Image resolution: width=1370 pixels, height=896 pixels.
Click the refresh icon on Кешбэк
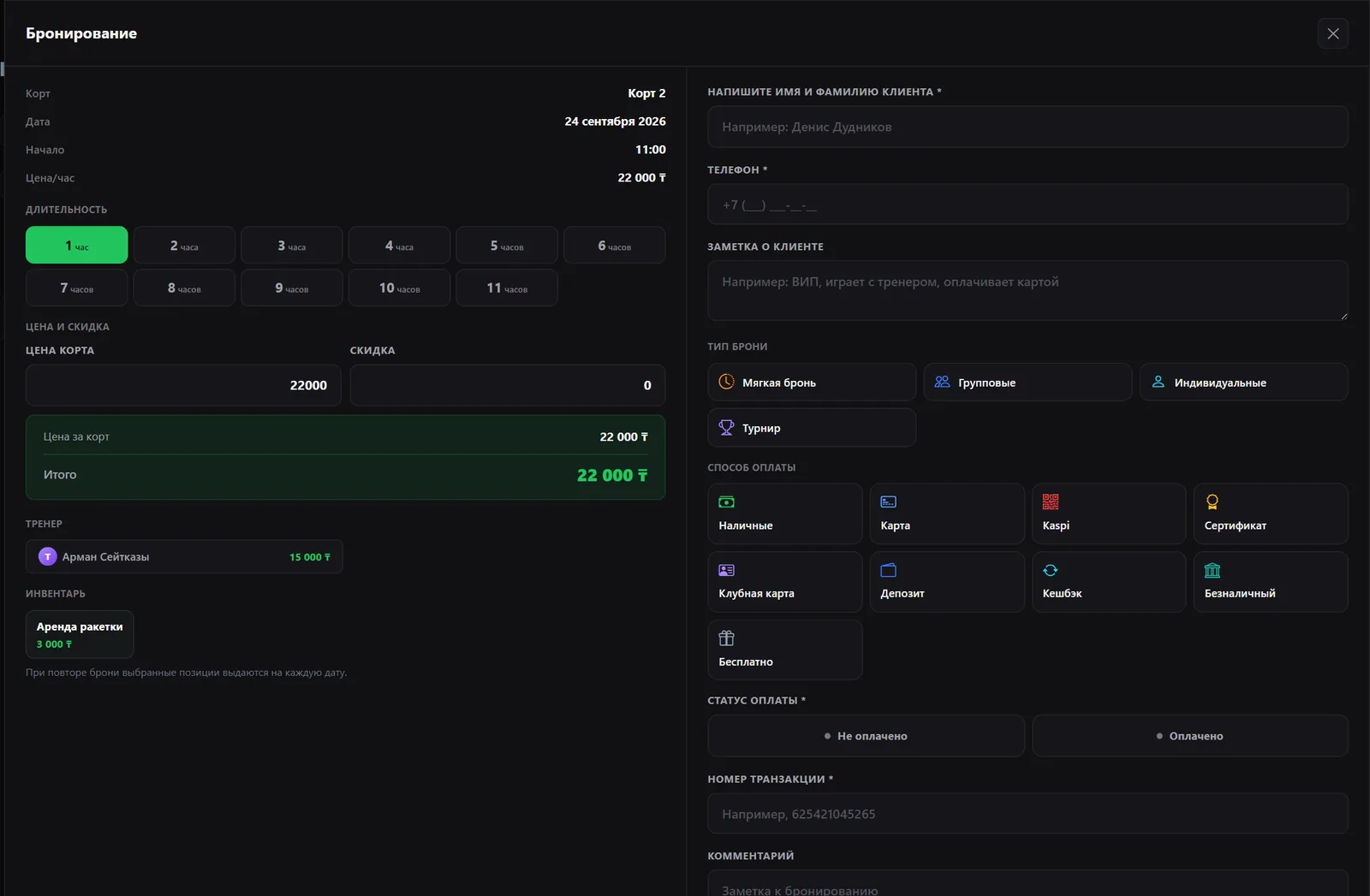1051,570
